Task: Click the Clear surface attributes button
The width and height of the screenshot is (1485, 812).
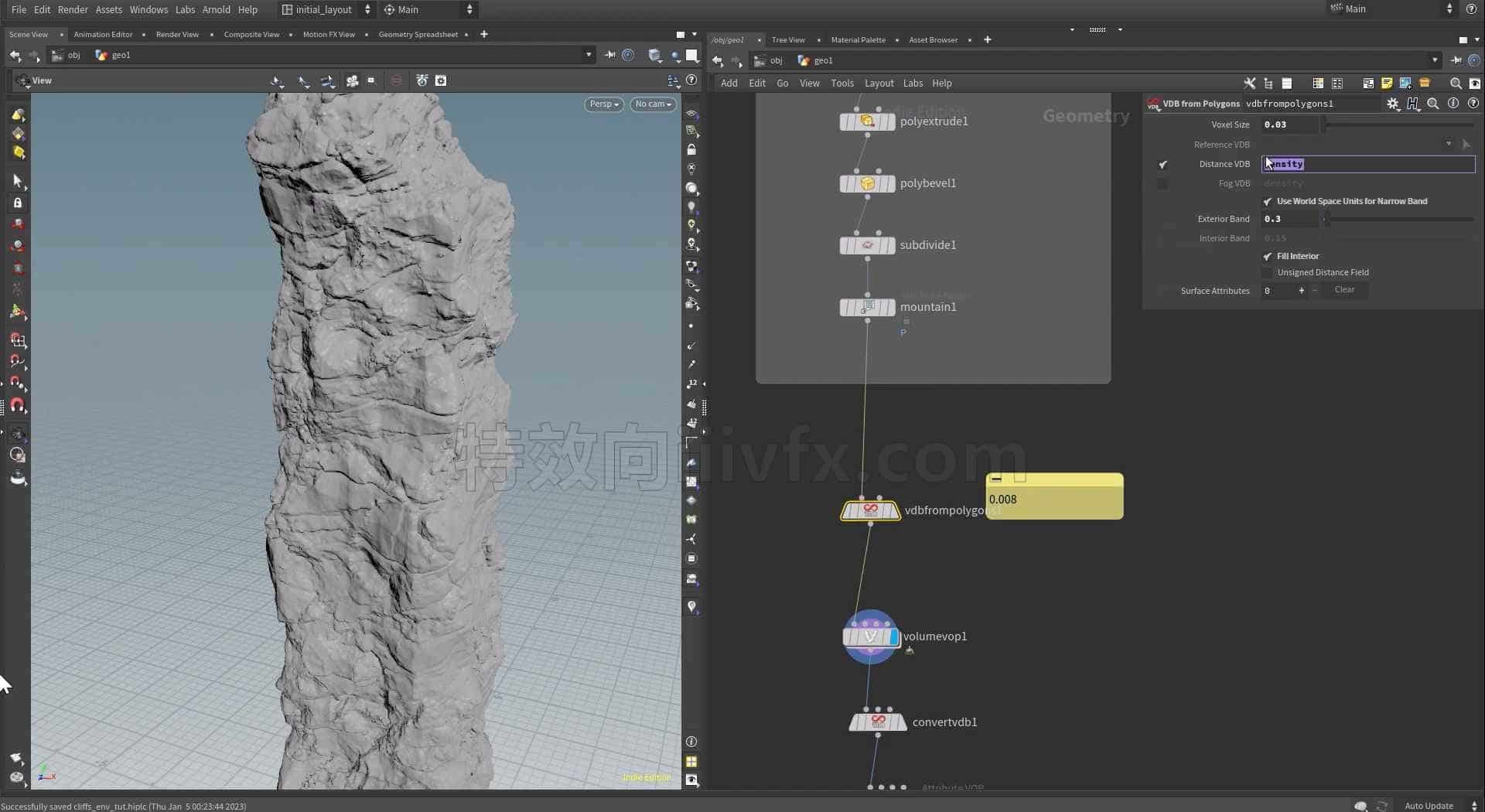Action: (x=1344, y=290)
